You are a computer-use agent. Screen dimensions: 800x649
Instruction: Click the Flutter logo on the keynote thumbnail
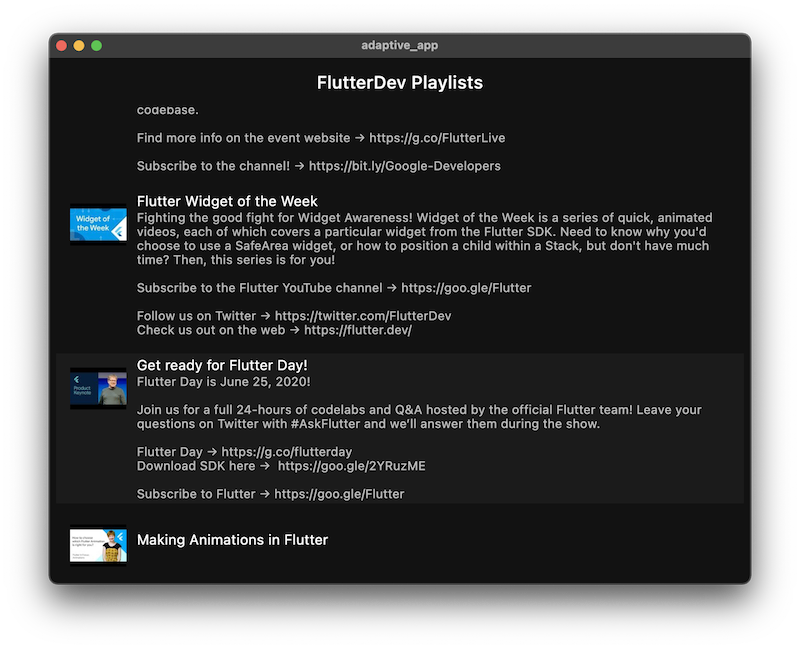tap(77, 378)
